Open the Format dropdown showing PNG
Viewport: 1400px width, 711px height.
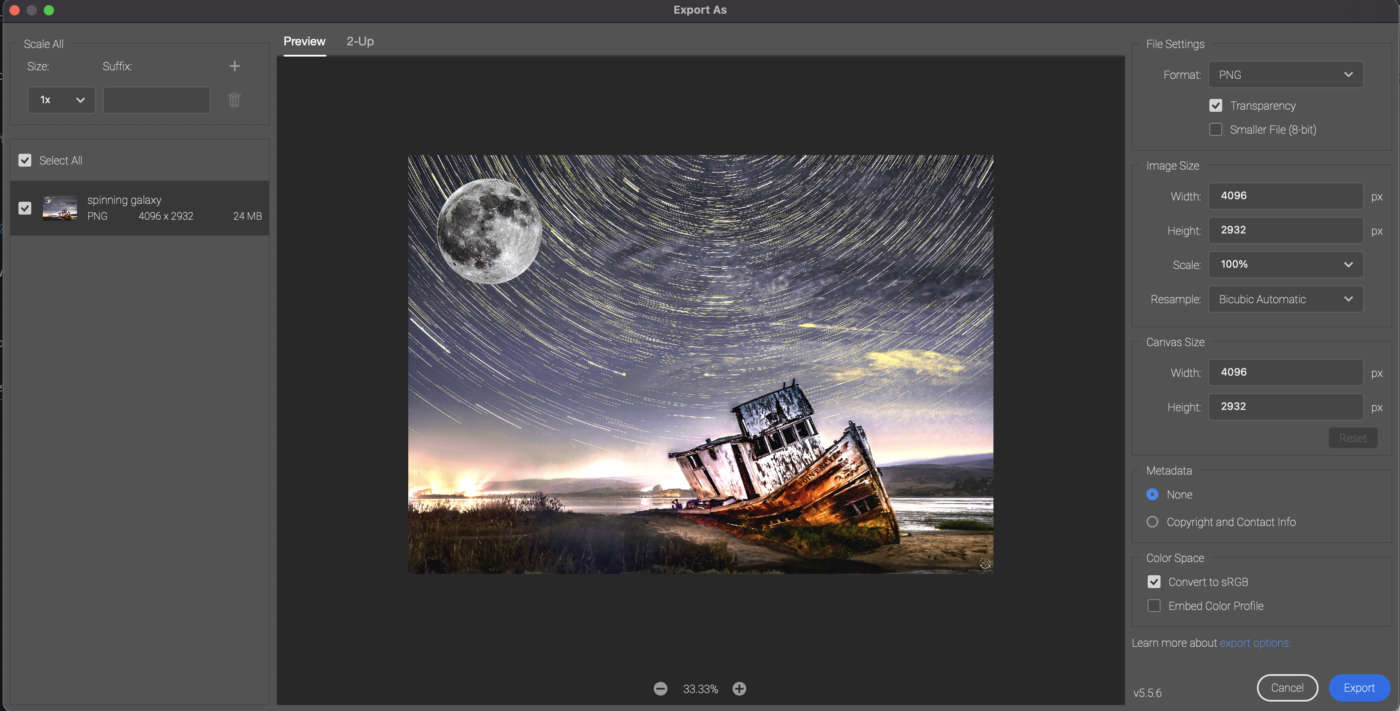point(1285,74)
